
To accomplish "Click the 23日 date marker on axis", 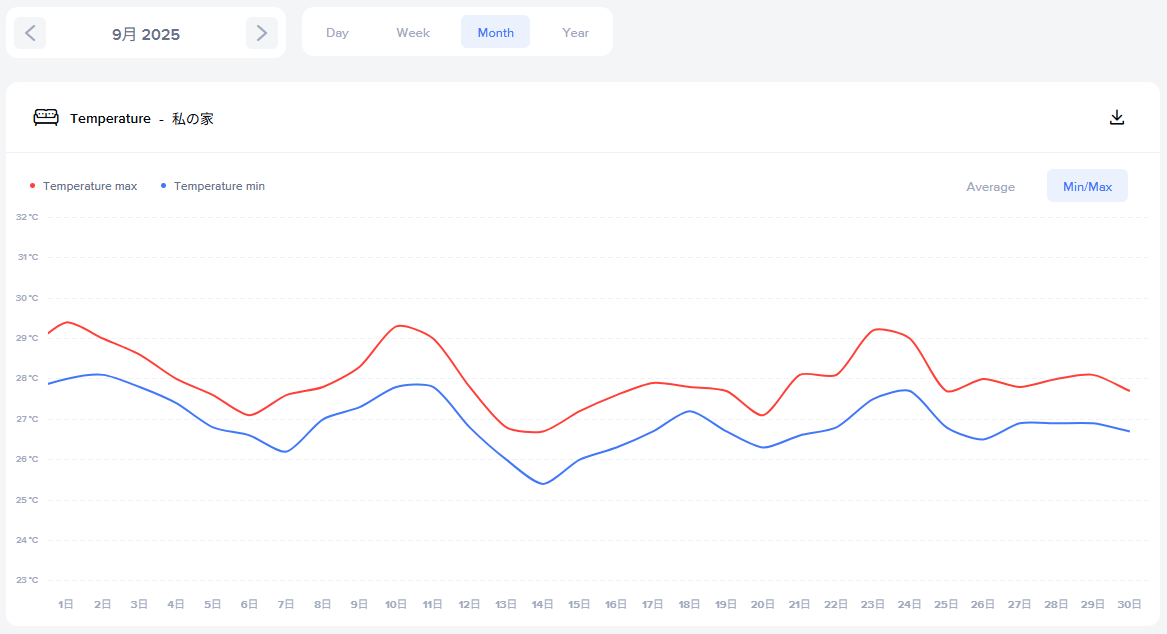I will click(873, 604).
